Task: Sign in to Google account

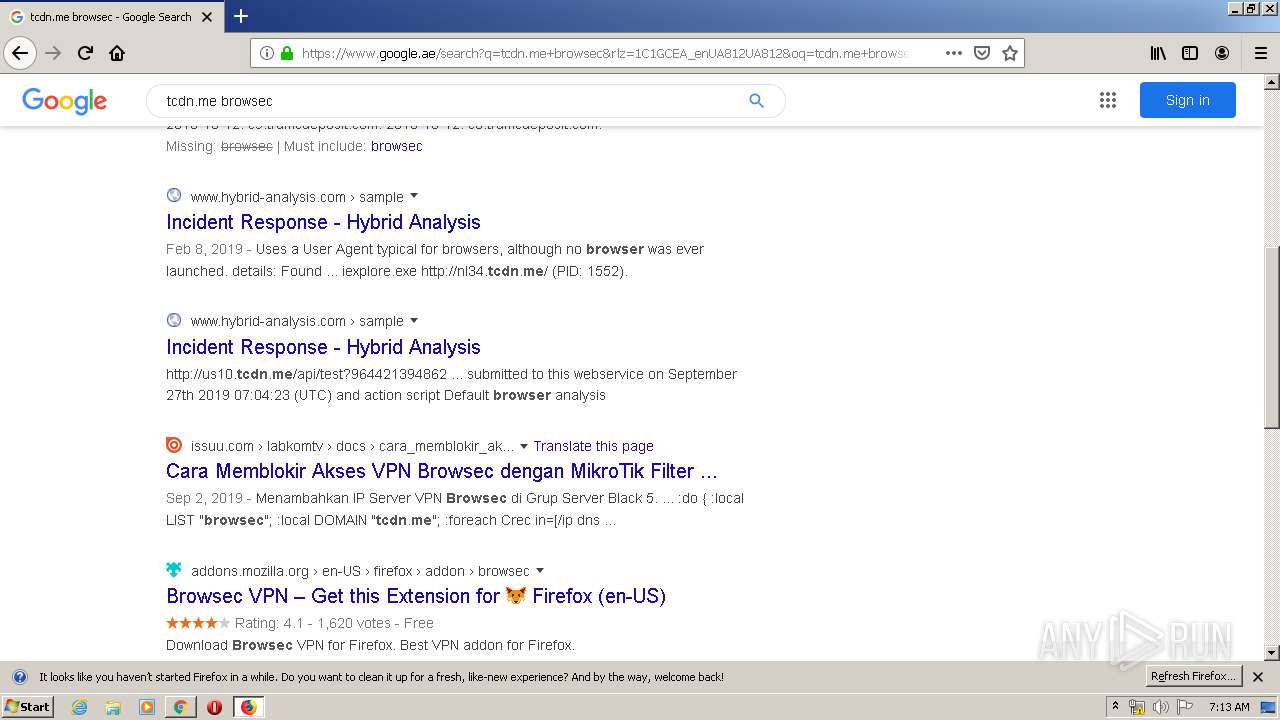Action: [1187, 100]
